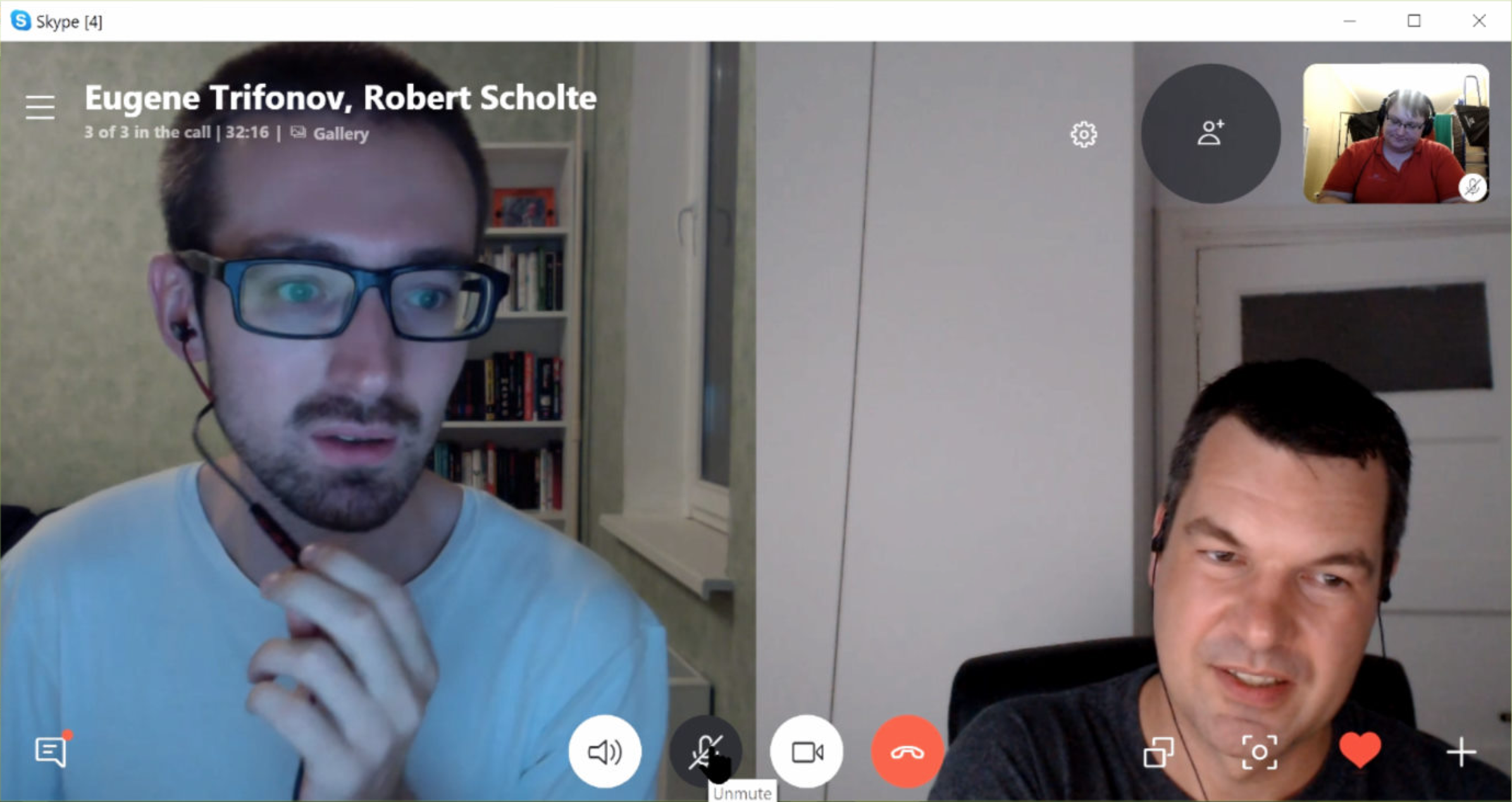Add a person to the call
1512x802 pixels.
(1211, 133)
